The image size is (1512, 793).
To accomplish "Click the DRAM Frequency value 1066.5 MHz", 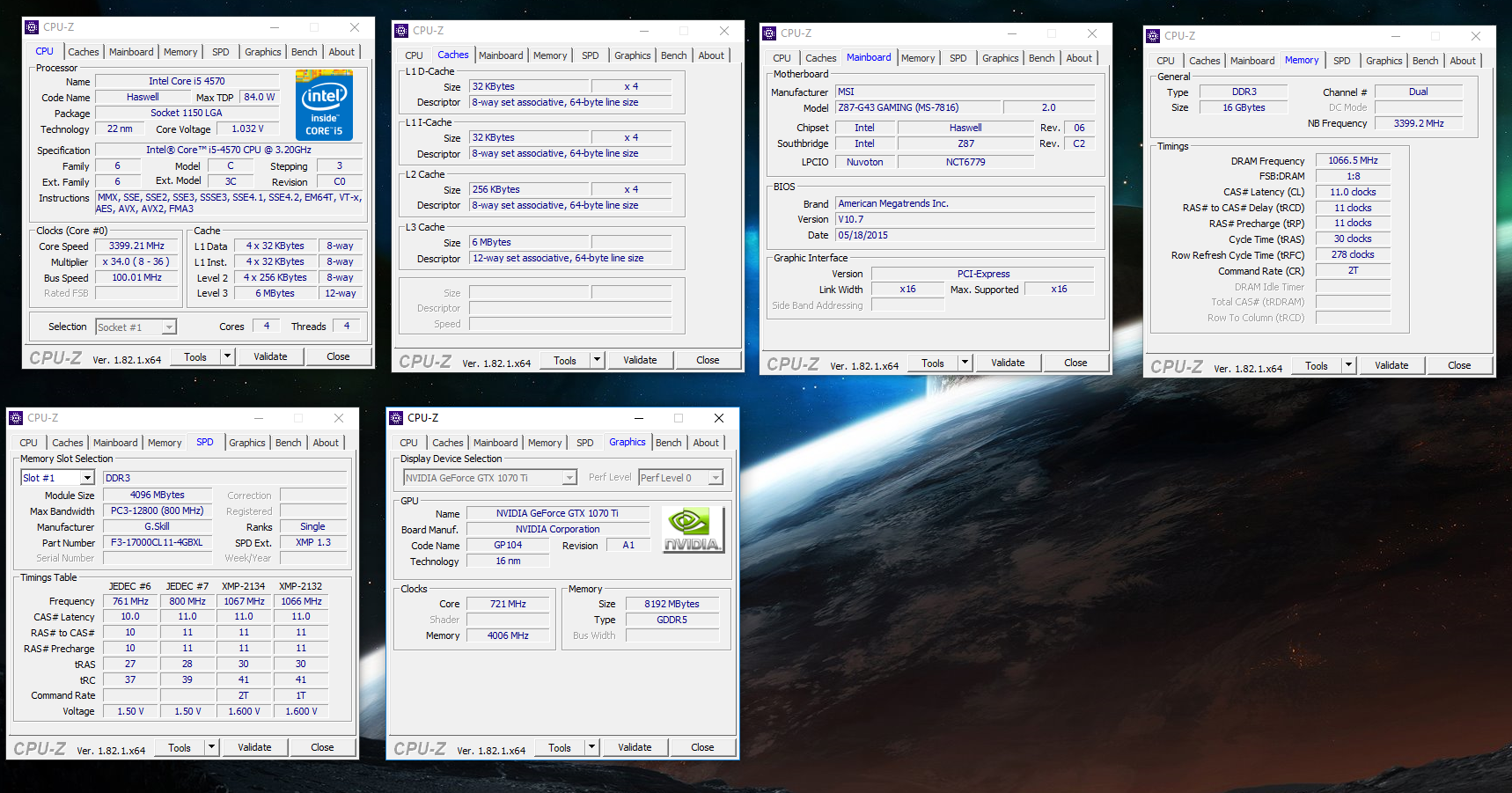I will (x=1353, y=160).
